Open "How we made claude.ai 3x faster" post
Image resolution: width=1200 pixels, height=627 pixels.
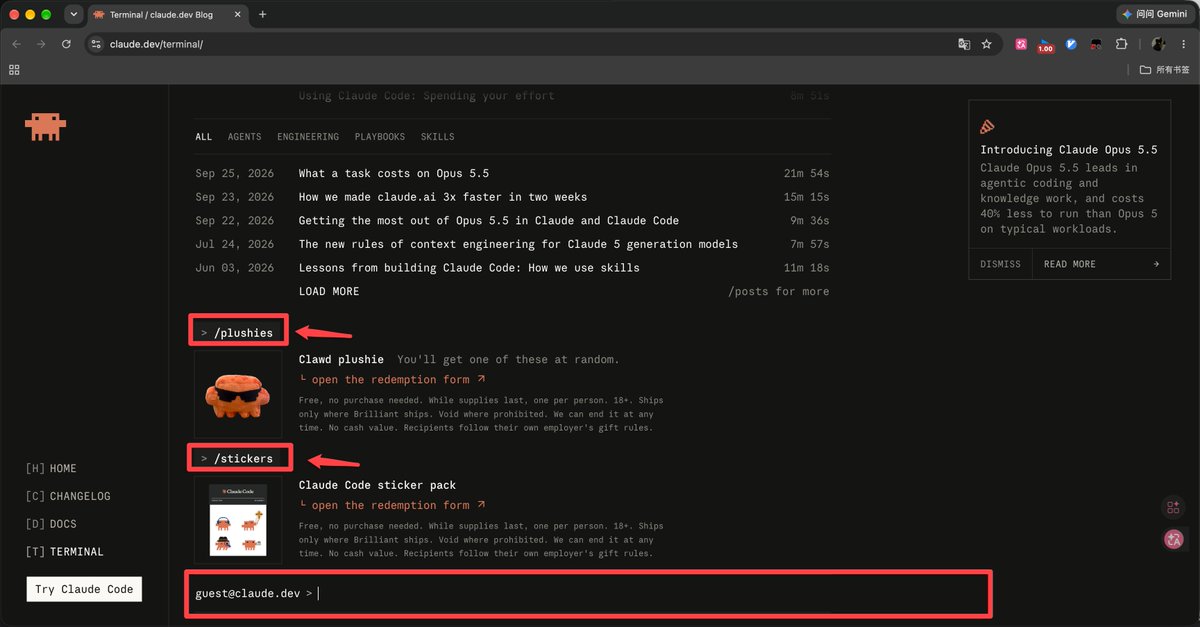pyautogui.click(x=443, y=198)
